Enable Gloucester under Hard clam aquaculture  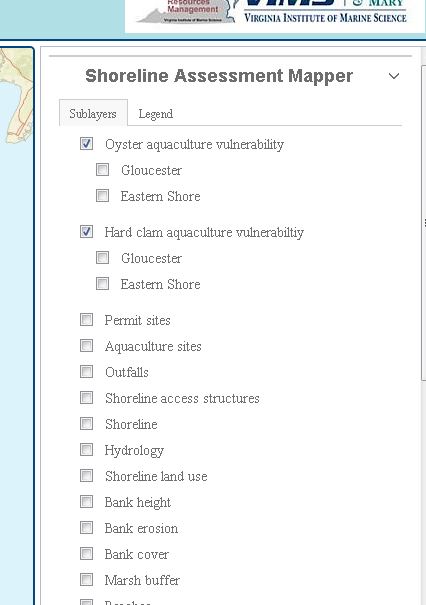[103, 258]
